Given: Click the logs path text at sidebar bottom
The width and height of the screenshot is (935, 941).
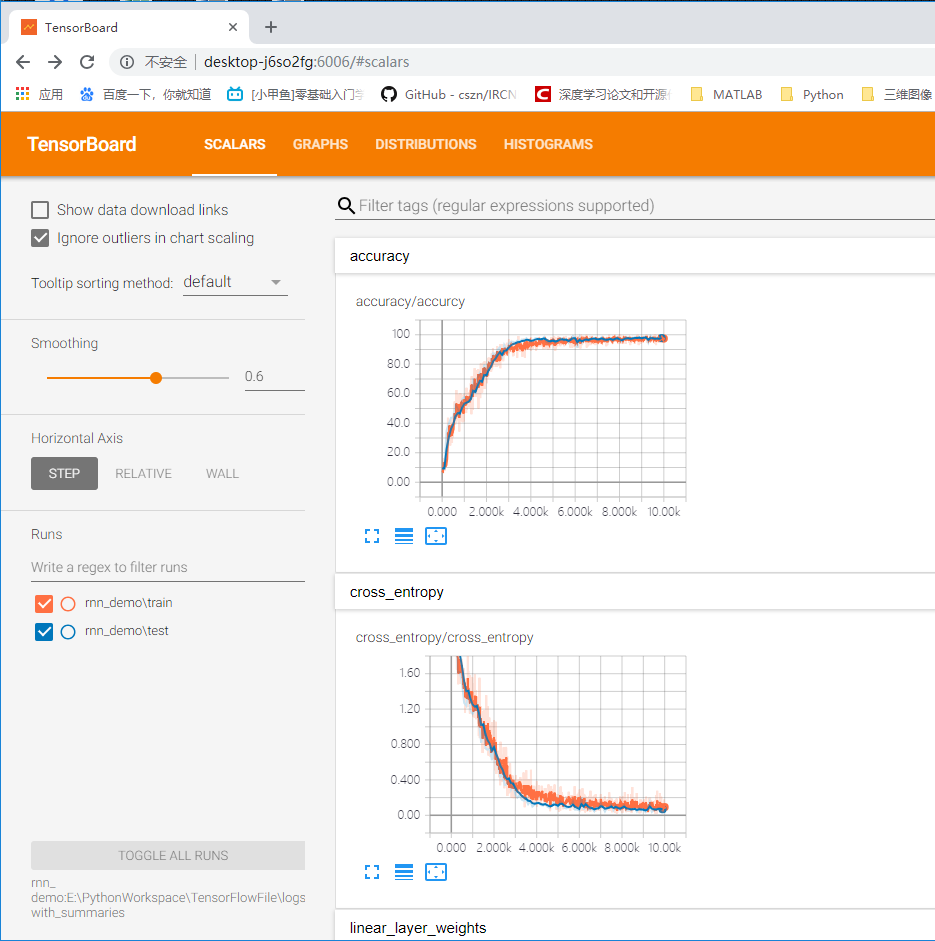Looking at the screenshot, I should click(x=168, y=898).
